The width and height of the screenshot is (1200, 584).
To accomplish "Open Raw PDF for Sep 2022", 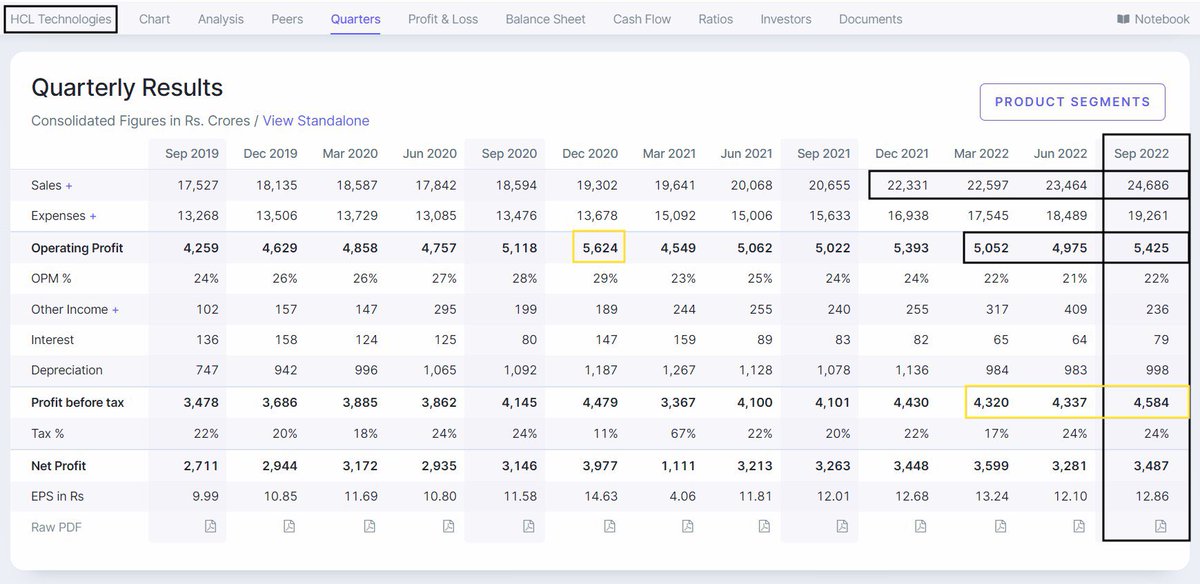I will pos(1160,526).
